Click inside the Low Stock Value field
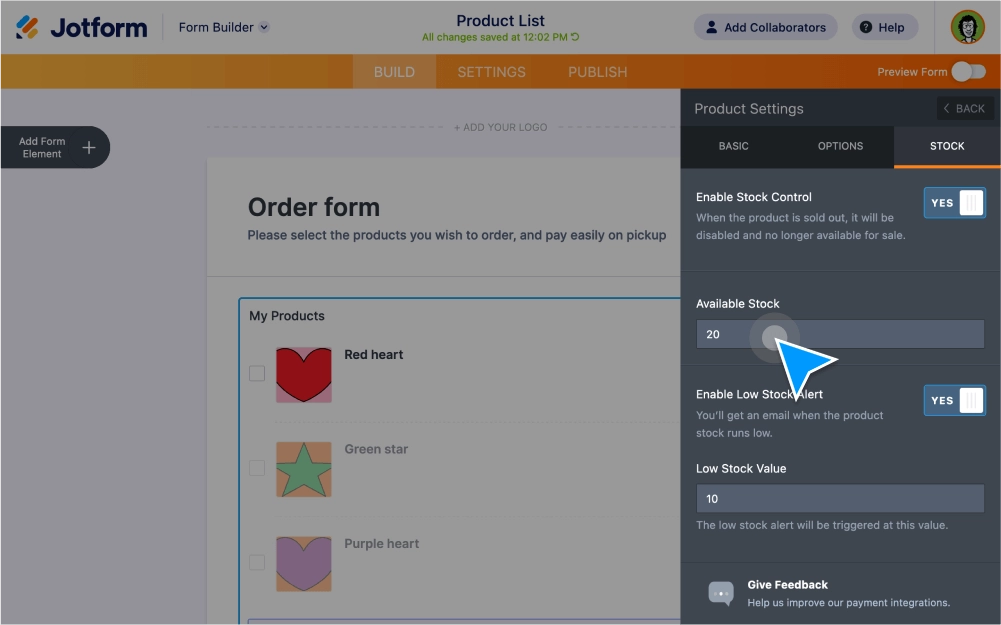 coord(839,498)
